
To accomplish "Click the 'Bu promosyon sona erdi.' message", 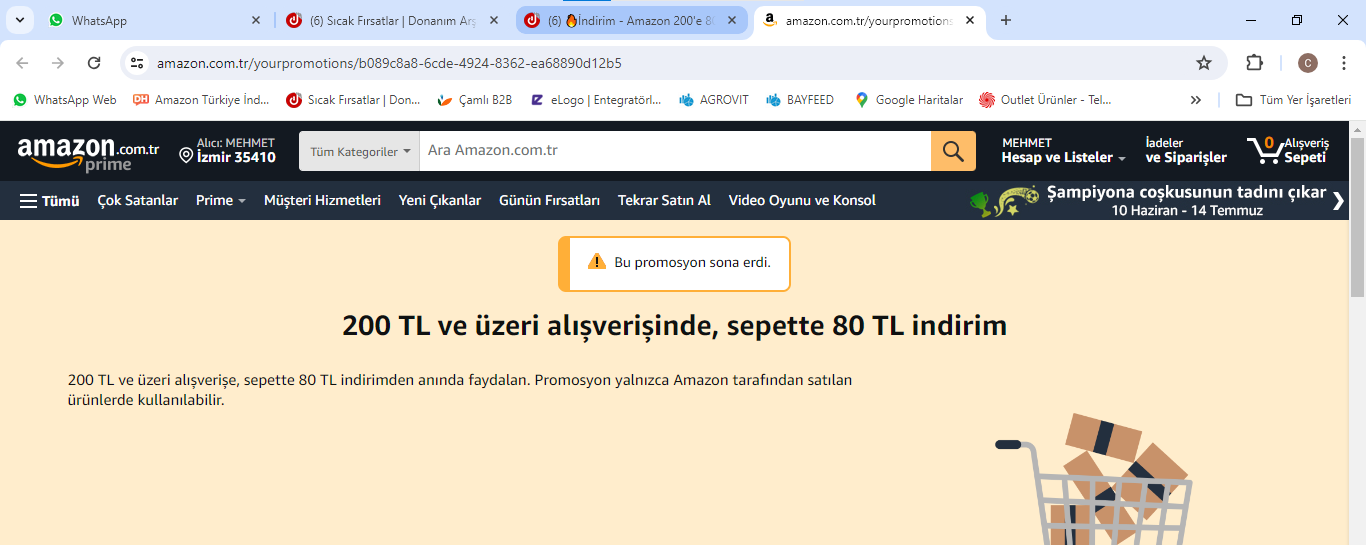I will click(692, 262).
